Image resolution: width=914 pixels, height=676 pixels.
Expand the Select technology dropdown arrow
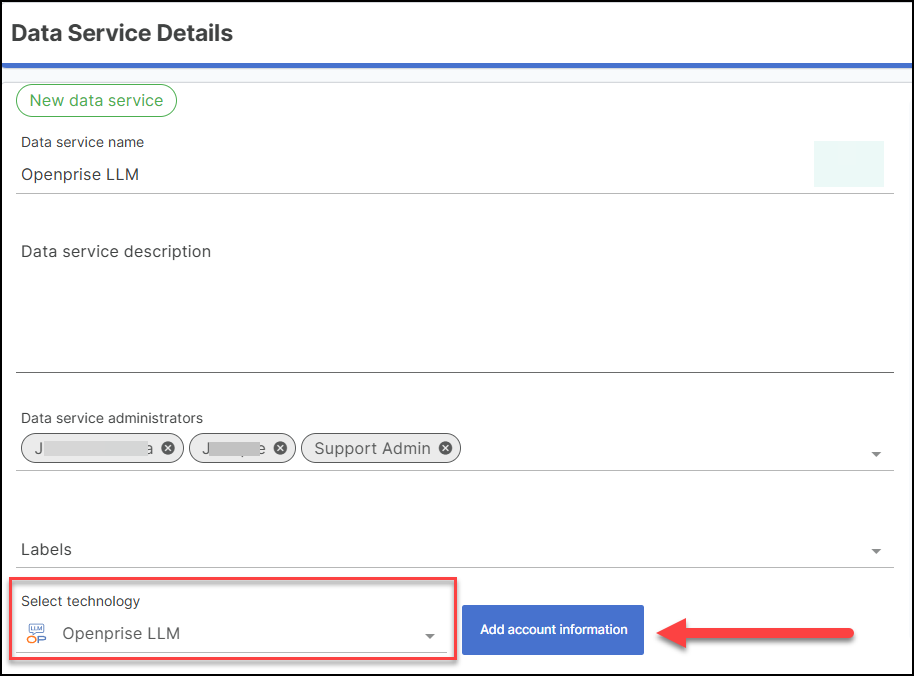tap(430, 636)
